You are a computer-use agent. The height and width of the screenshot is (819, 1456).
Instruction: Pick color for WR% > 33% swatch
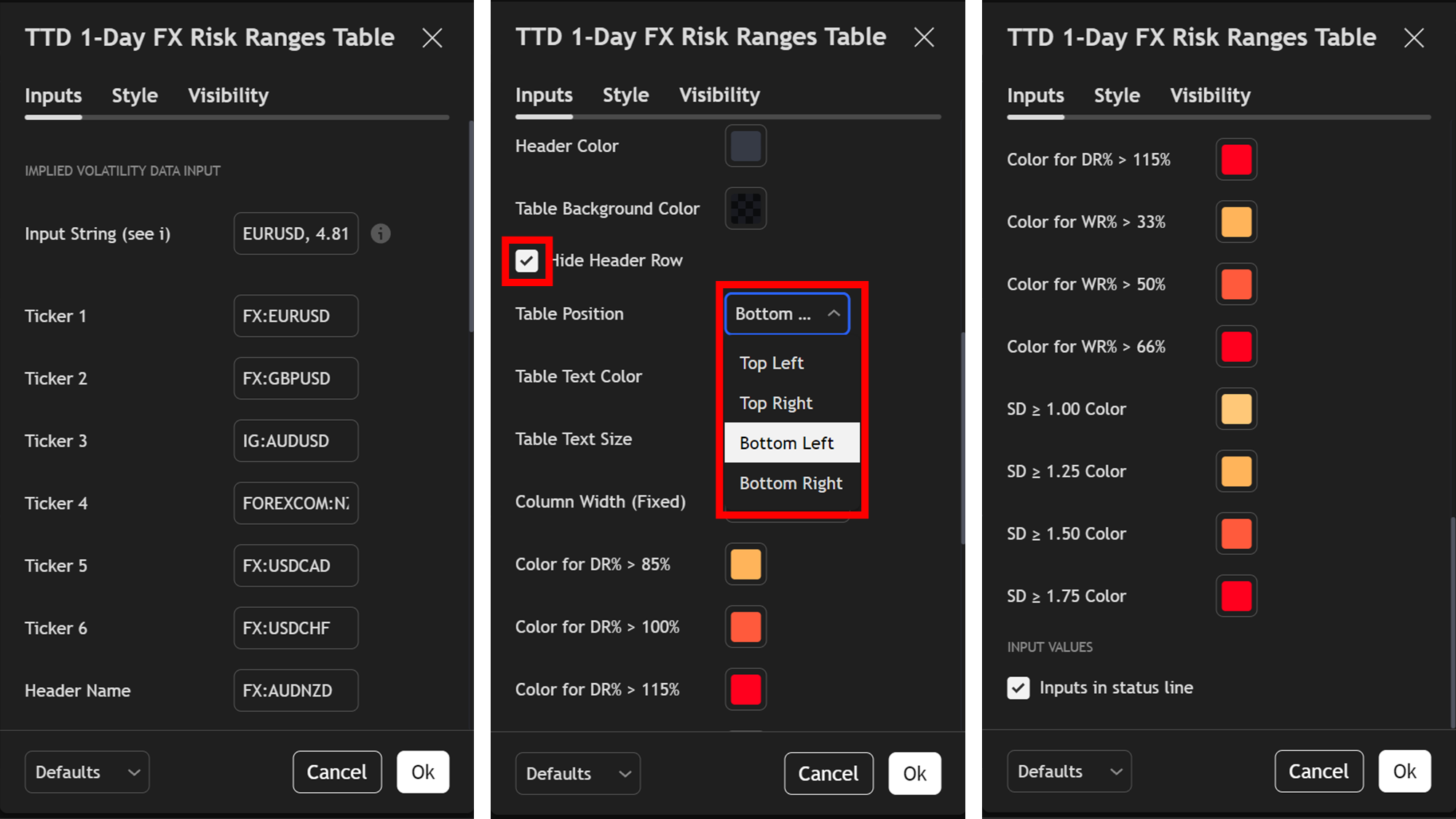pyautogui.click(x=1236, y=222)
